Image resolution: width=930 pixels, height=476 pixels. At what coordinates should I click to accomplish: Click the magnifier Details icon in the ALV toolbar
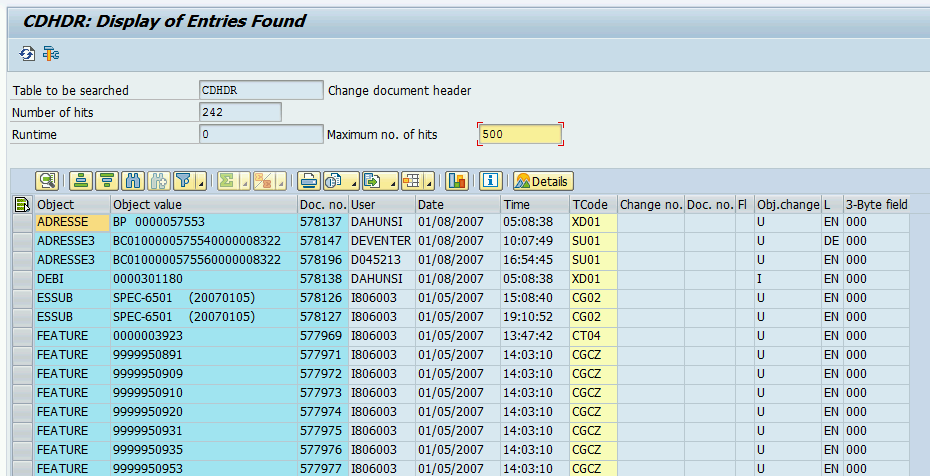point(47,181)
